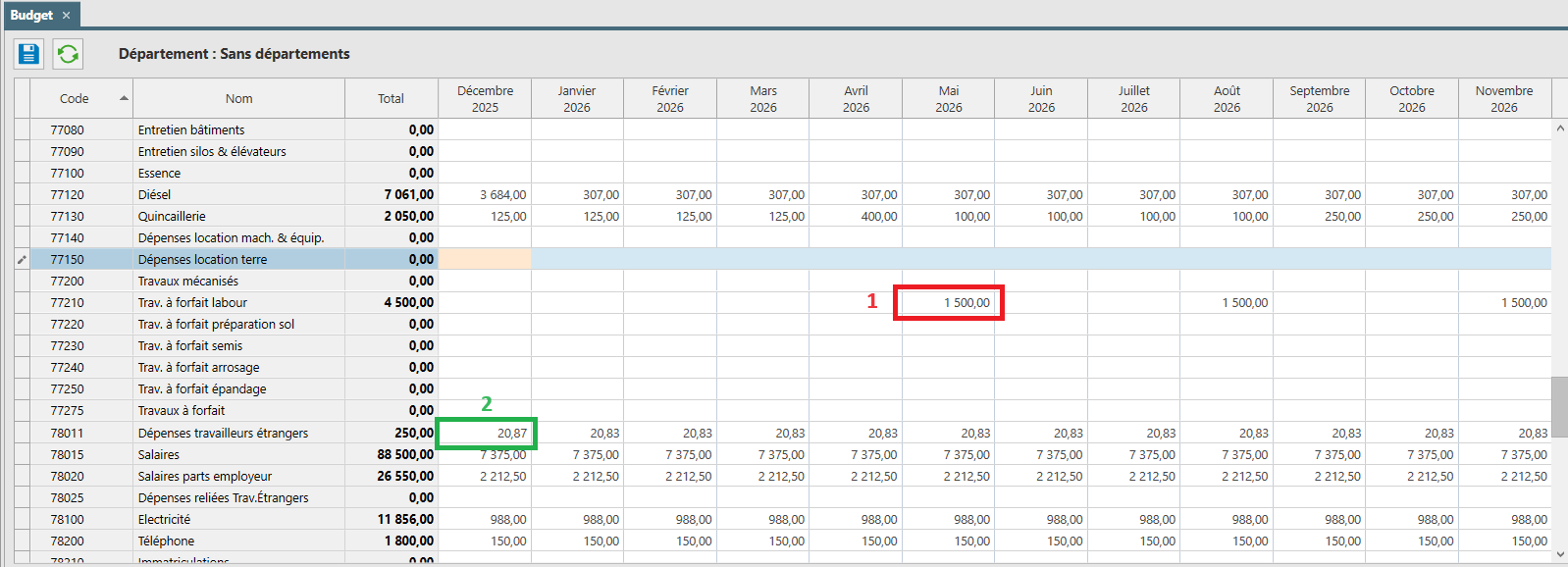Viewport: 1568px width, 567px height.
Task: Click the Quincaillerie Avril 2026 value 400,00
Action: (879, 216)
